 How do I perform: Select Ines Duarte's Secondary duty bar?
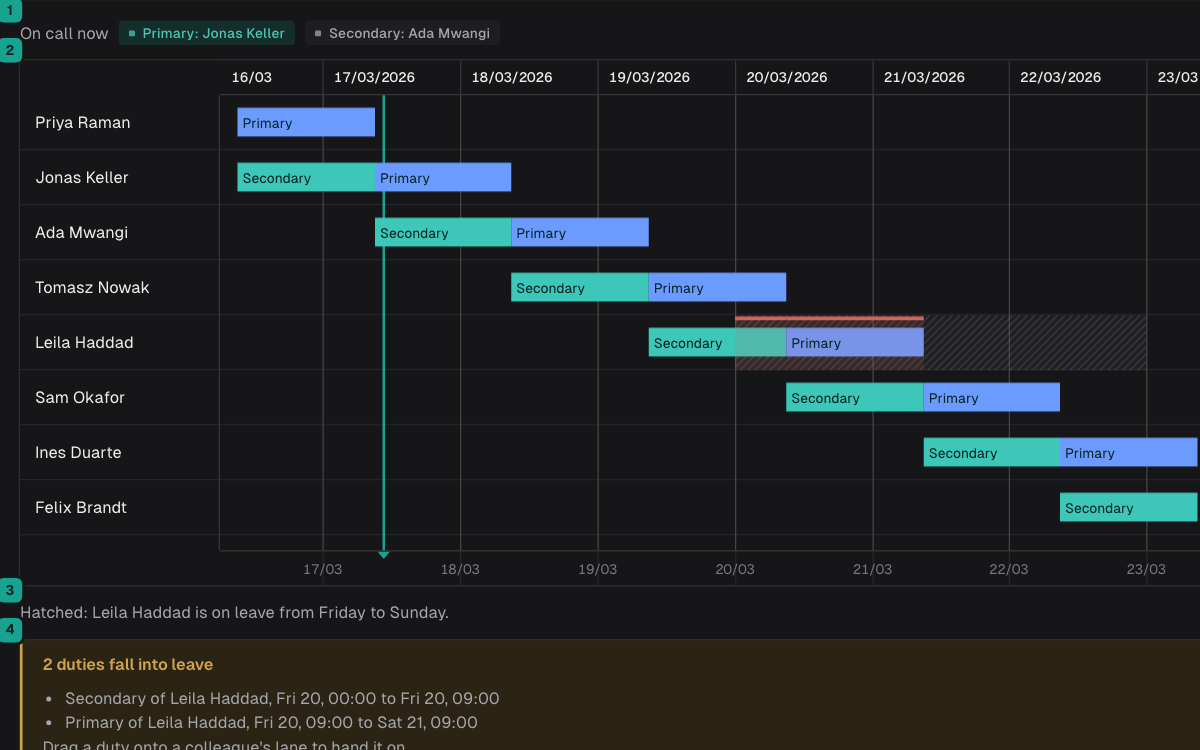[992, 452]
